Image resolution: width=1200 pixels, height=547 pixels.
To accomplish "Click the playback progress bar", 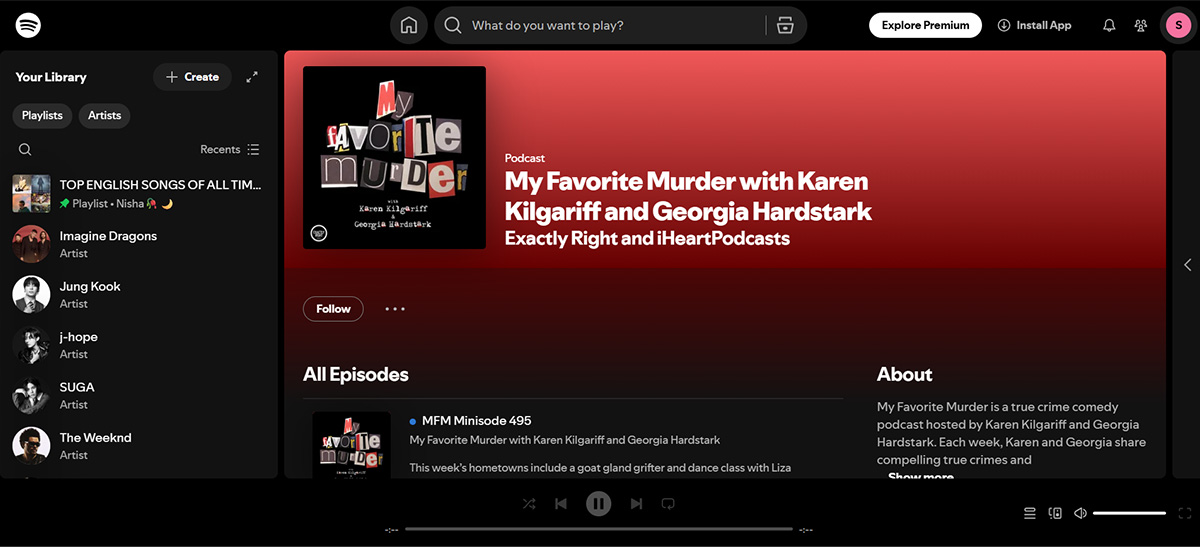I will click(x=598, y=529).
